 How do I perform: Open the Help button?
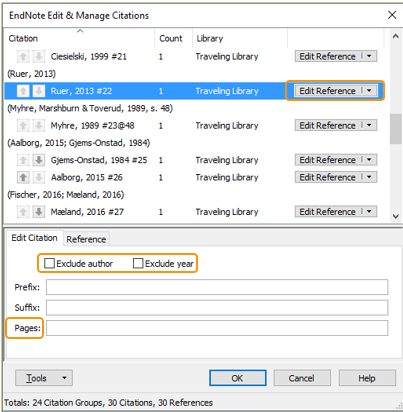coord(367,378)
